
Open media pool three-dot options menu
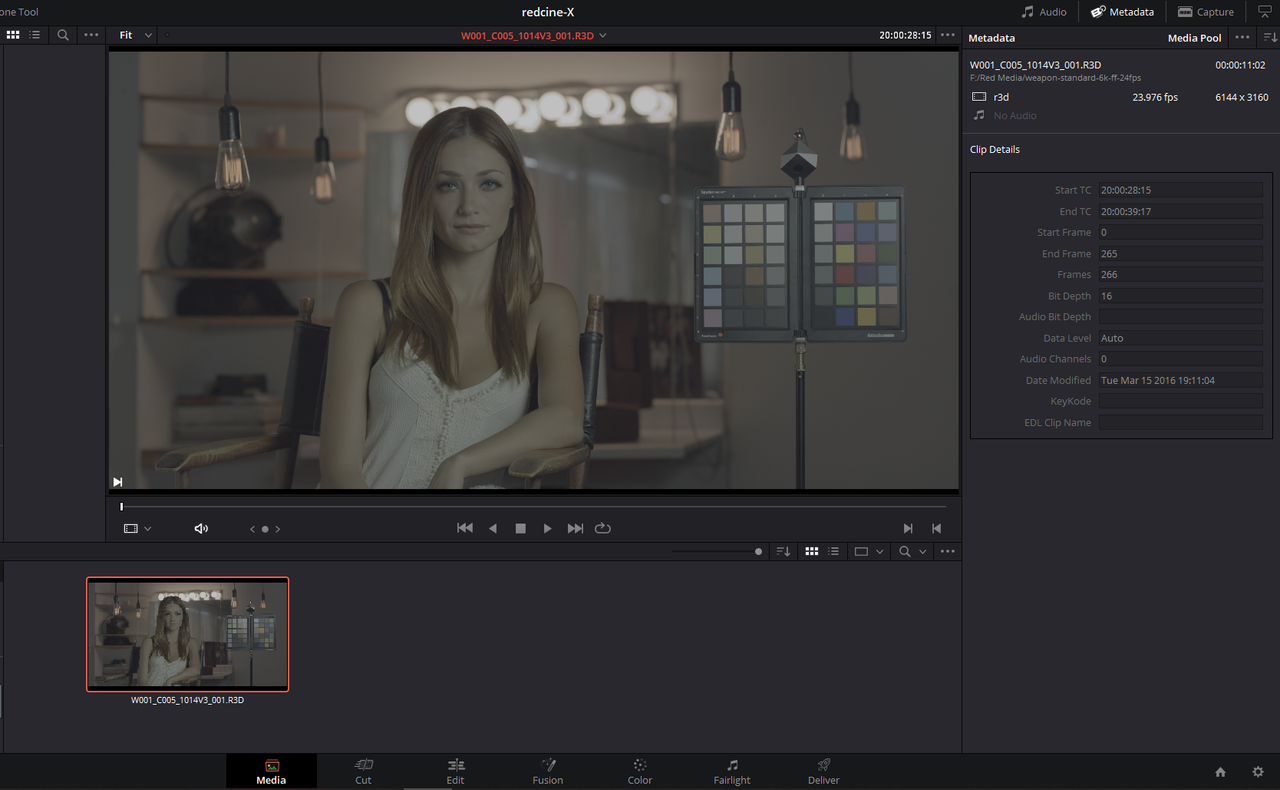click(947, 551)
